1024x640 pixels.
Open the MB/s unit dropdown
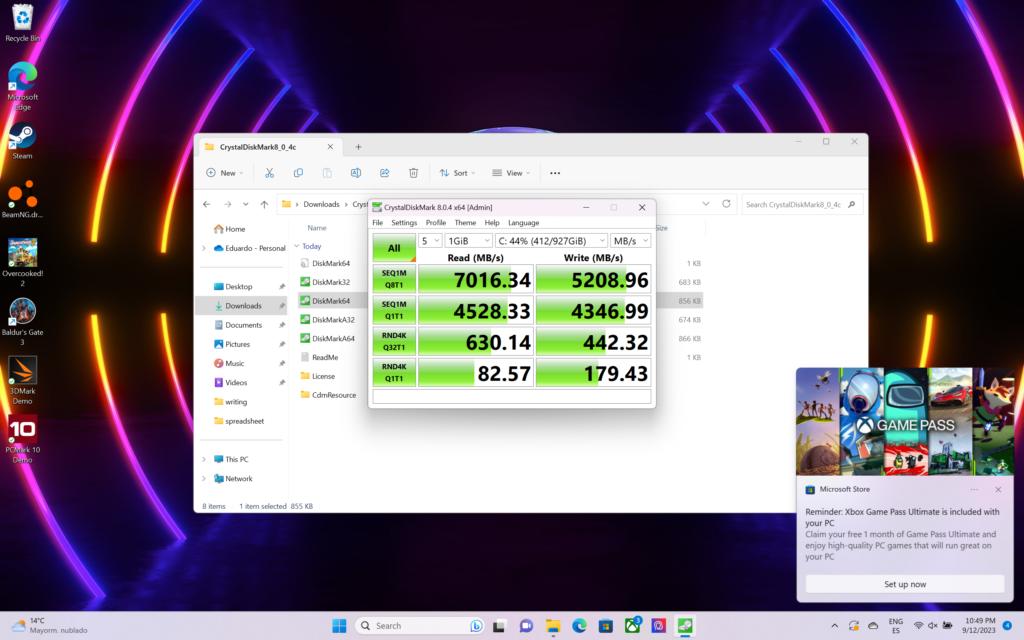631,241
